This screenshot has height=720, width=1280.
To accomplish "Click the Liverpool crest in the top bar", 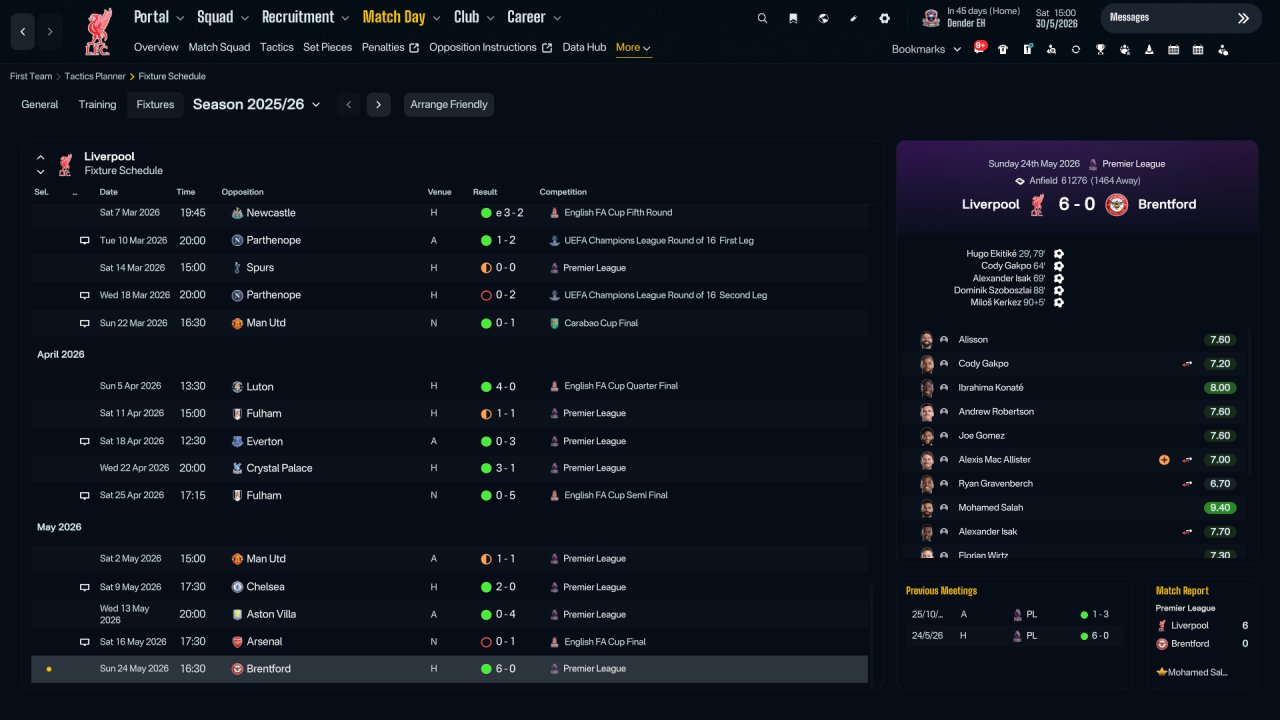I will (98, 32).
